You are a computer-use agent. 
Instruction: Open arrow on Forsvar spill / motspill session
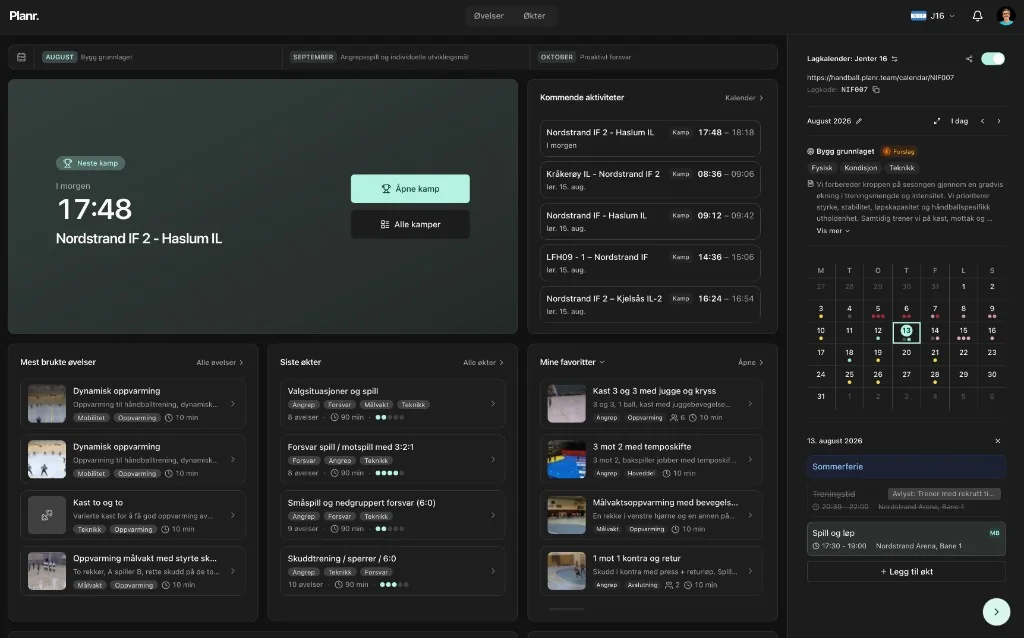pos(492,459)
